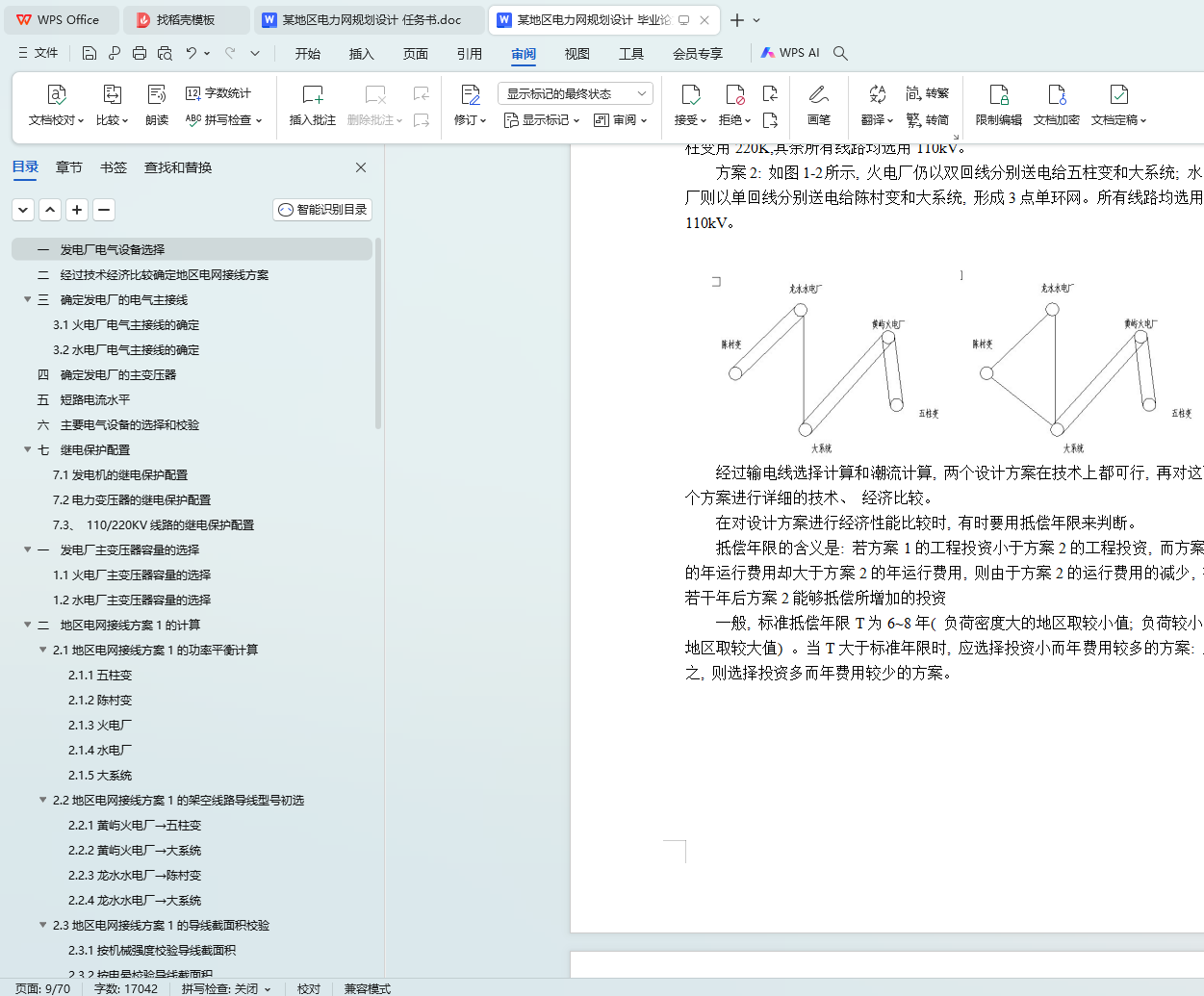Click 文档定稿 finalize document icon
This screenshot has height=996, width=1204.
[x=1118, y=94]
